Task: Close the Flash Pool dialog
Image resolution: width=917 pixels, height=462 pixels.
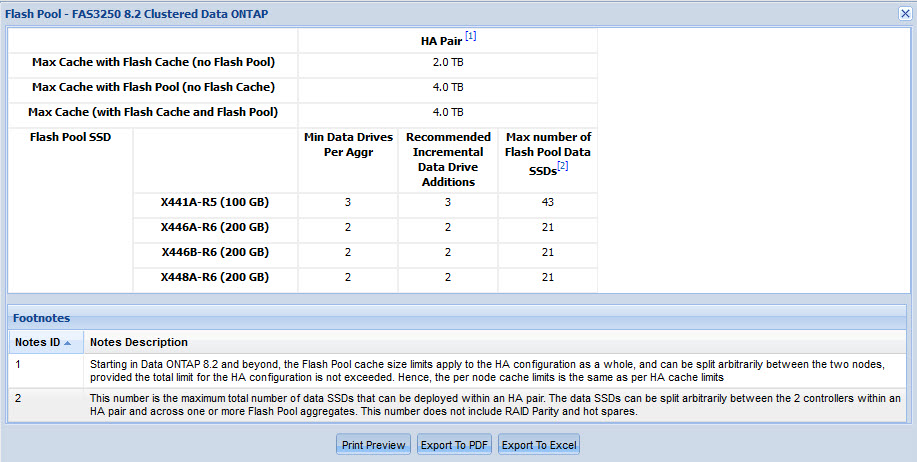Action: 905,14
